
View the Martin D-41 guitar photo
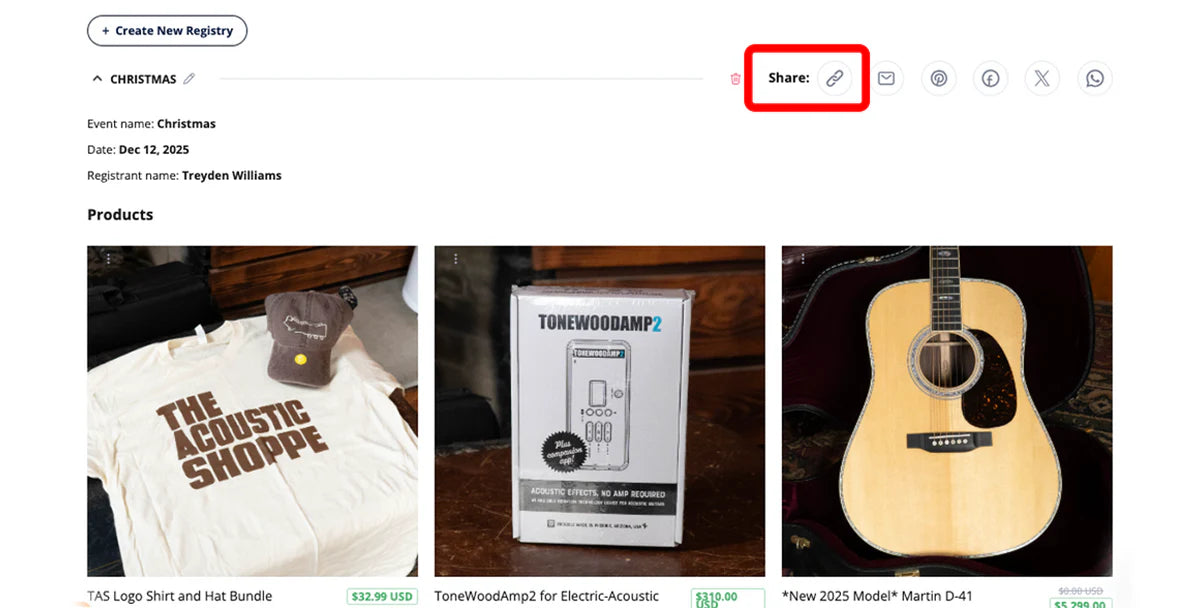(x=947, y=411)
